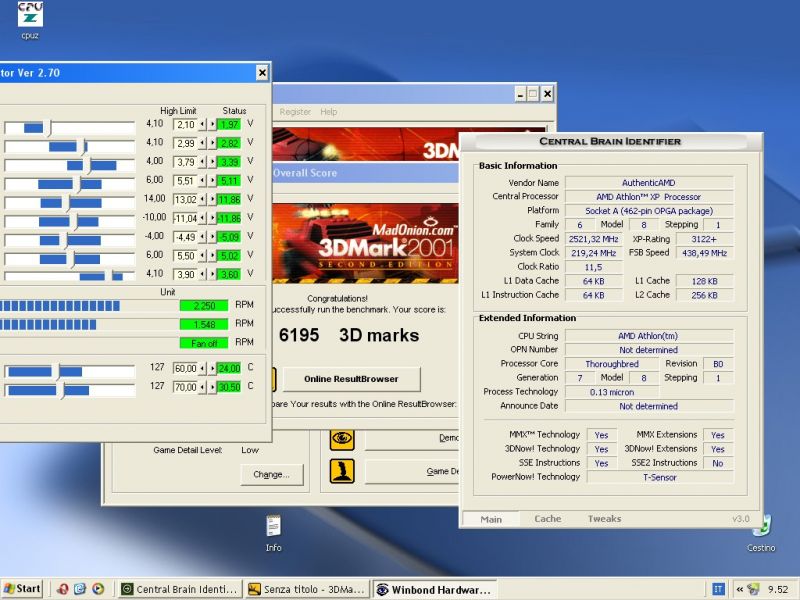Click slider handle in the 70,00 temperature row

point(61,390)
